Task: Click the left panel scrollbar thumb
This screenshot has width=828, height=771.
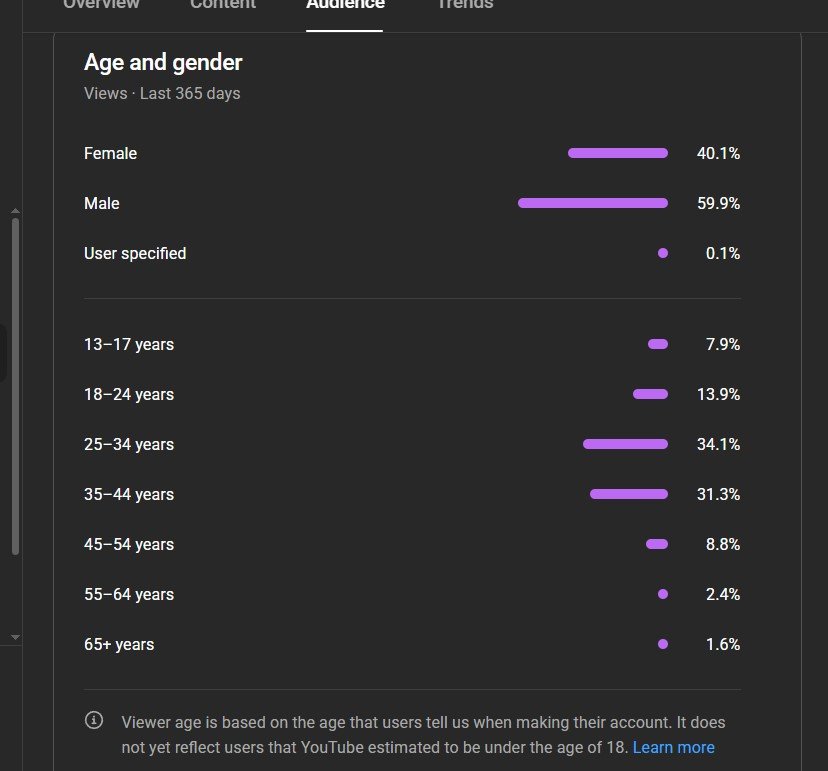Action: coord(15,385)
